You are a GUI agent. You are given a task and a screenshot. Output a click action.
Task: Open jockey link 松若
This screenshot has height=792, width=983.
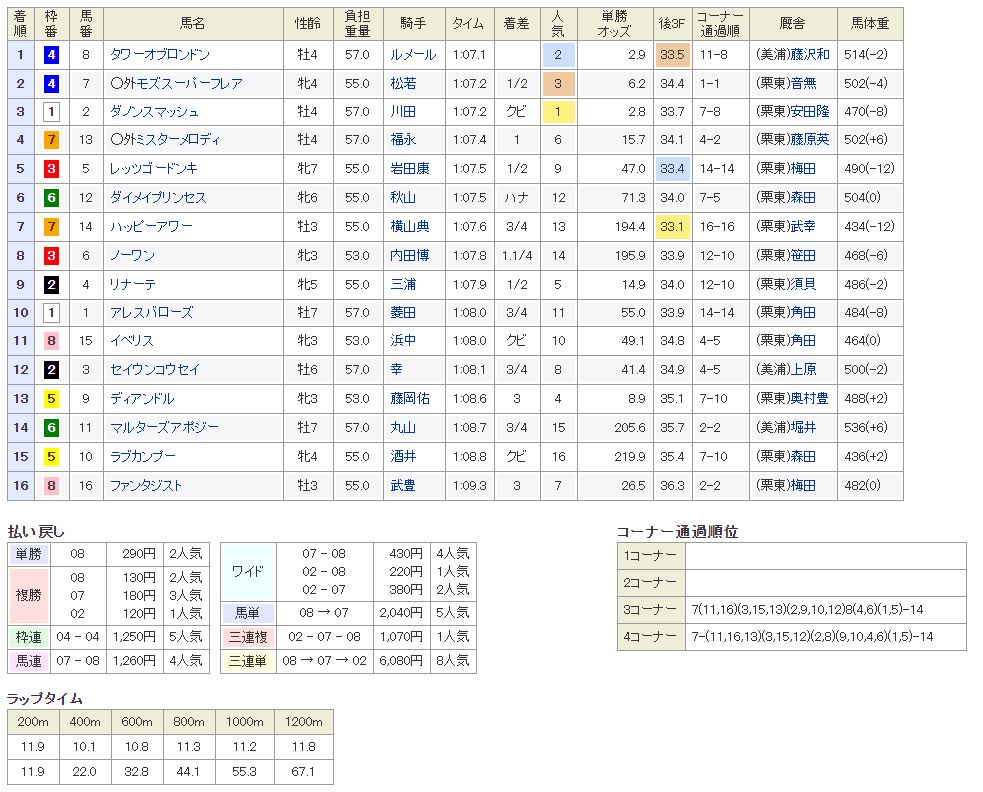tap(403, 83)
